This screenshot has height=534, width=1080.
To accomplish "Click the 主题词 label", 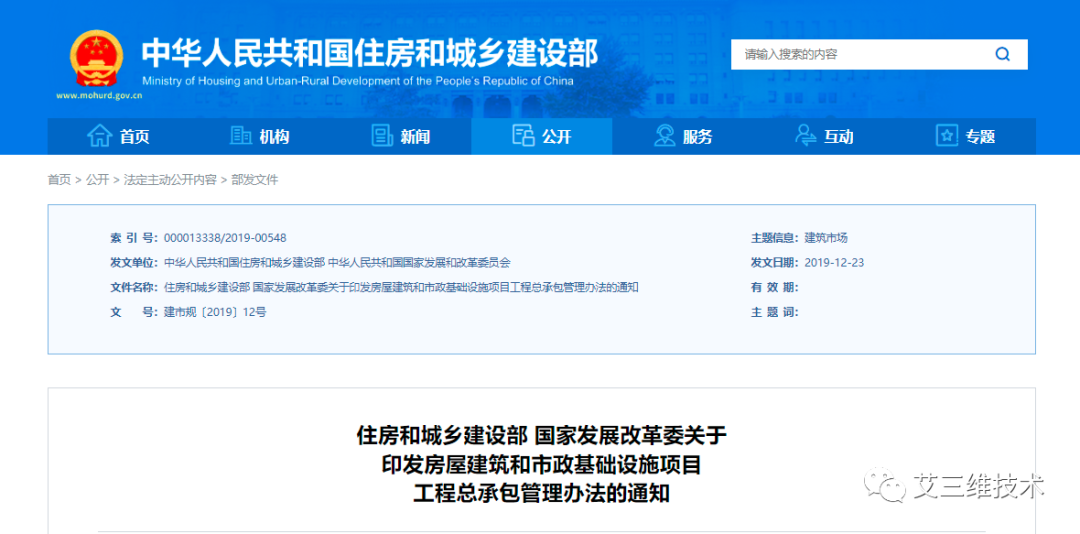I will (x=775, y=312).
